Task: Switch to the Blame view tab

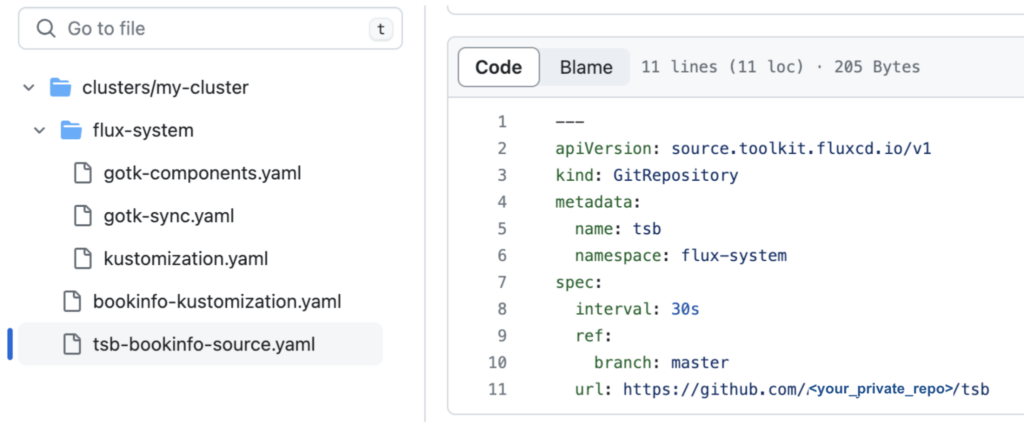Action: (586, 67)
